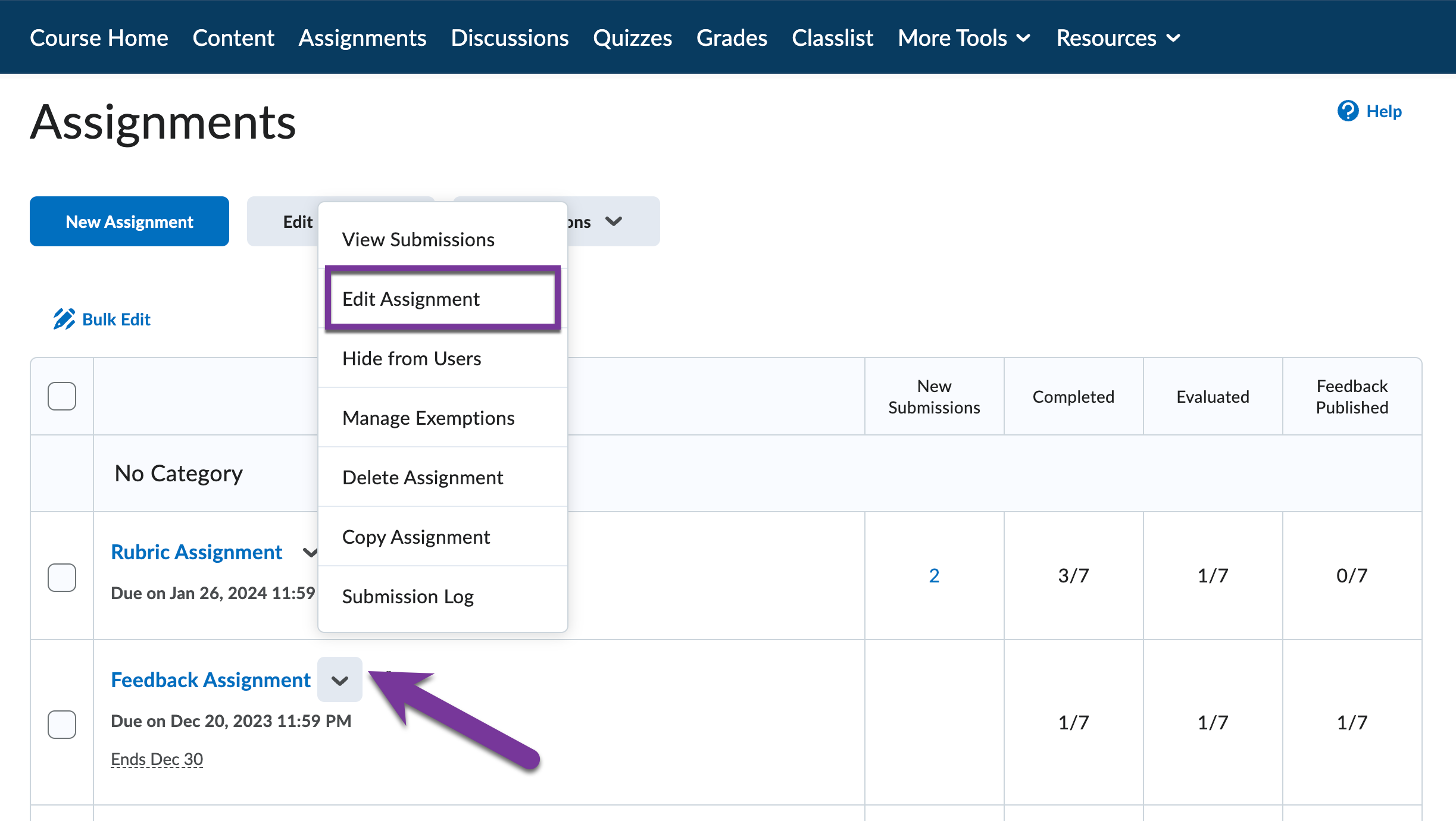Select Copy Assignment option
Viewport: 1456px width, 821px height.
click(416, 536)
